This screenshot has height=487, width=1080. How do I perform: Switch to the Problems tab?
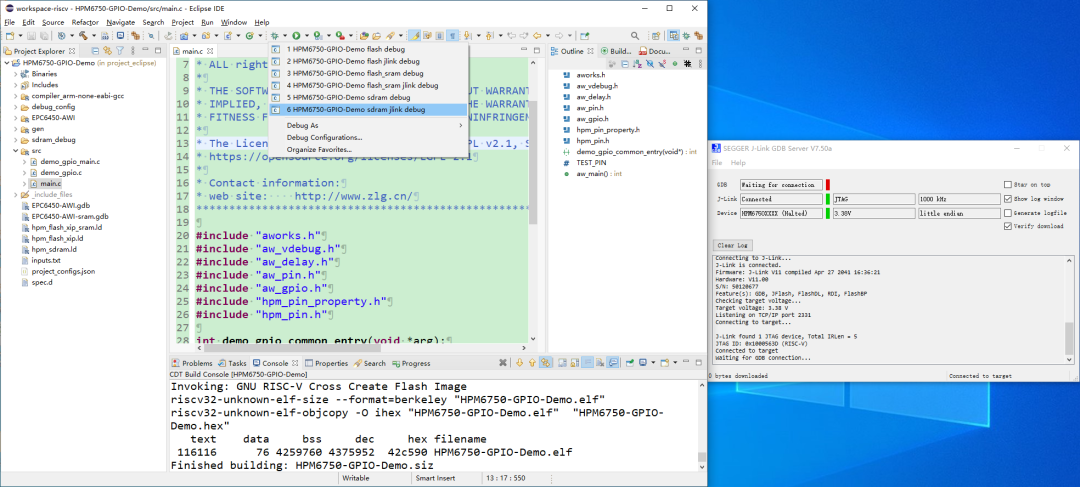tap(192, 363)
